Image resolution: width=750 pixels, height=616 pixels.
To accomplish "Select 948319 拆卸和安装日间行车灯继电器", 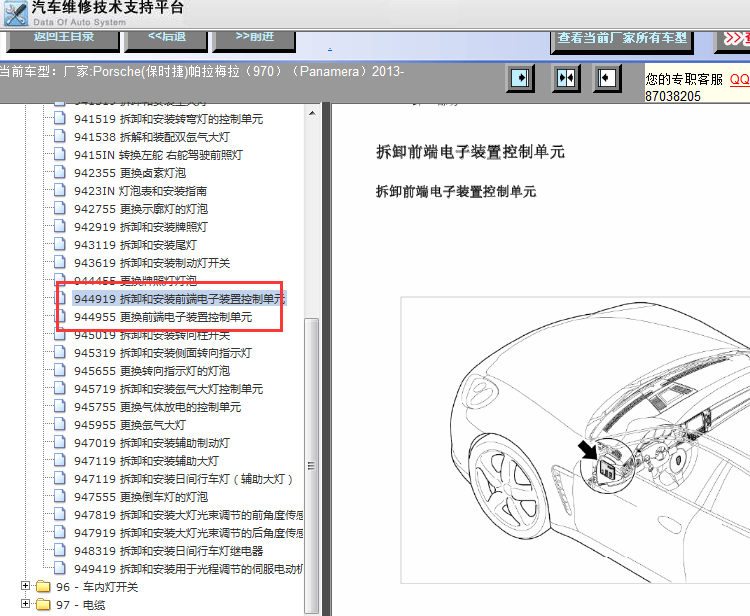I will coord(168,551).
